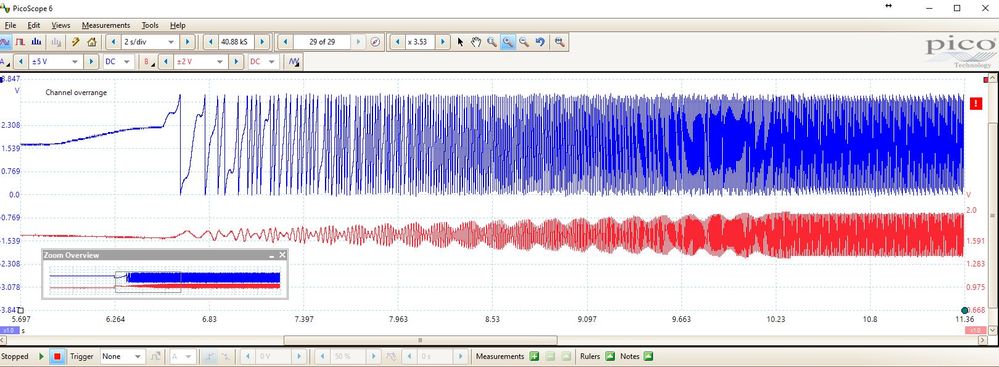Click the 29 of 29 buffer field
The image size is (999, 367).
(322, 42)
